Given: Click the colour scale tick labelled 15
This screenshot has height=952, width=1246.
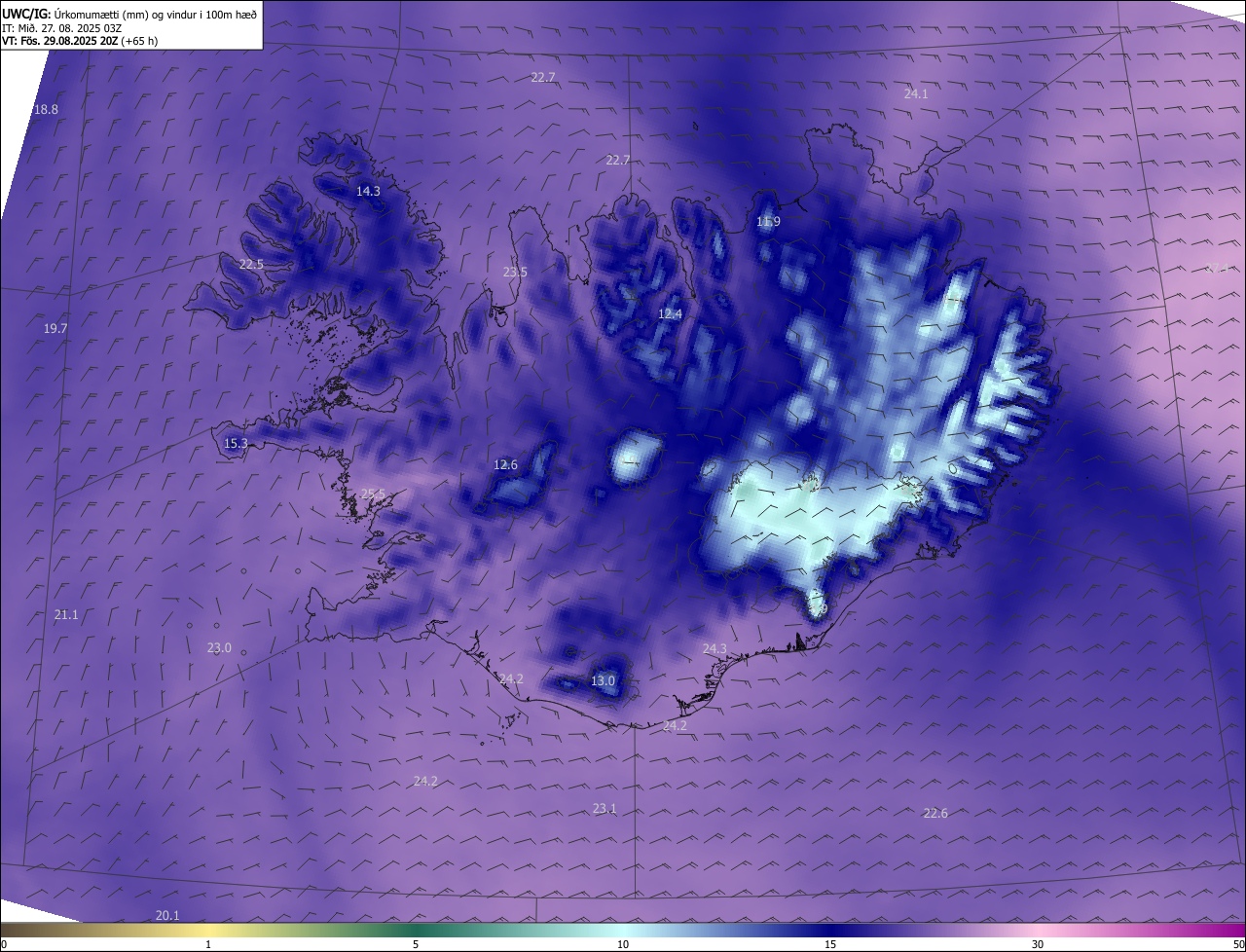Looking at the screenshot, I should pyautogui.click(x=830, y=944).
